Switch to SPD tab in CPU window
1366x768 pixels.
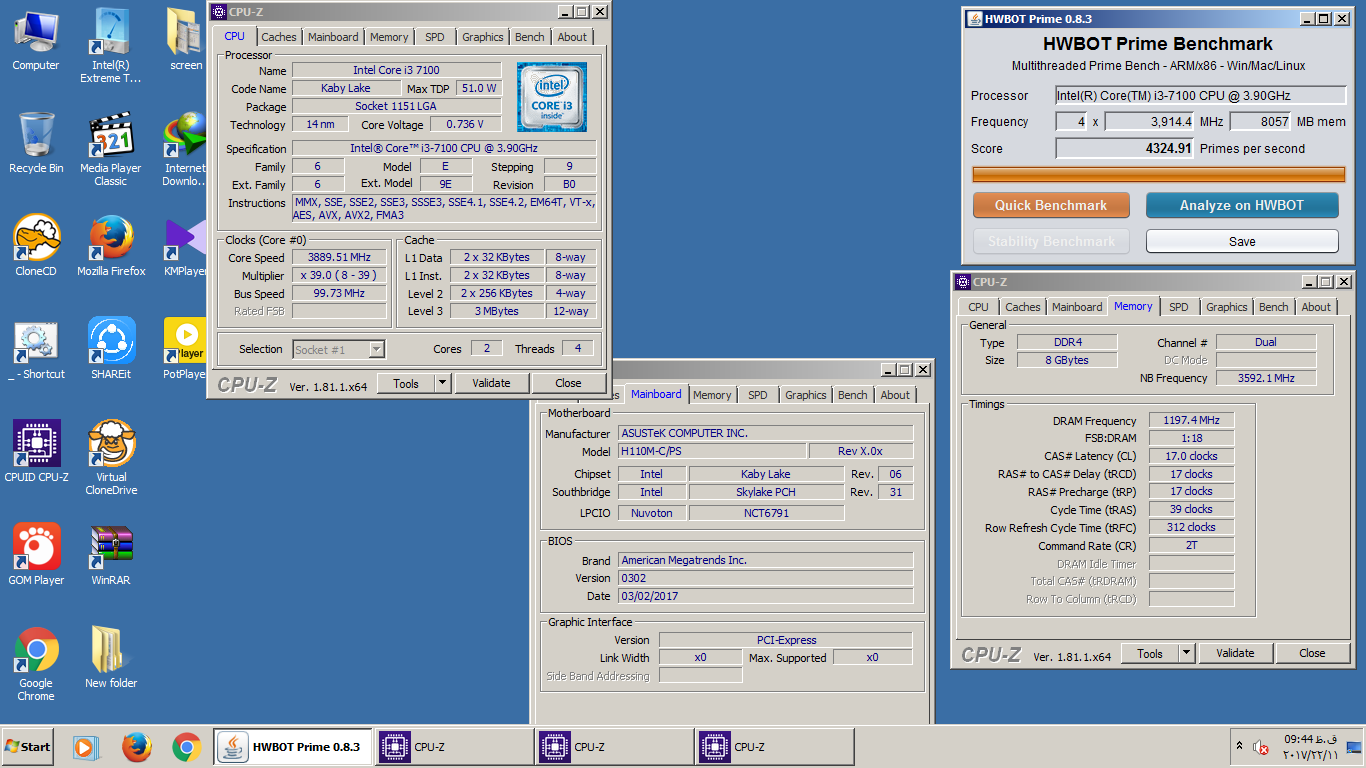(435, 37)
